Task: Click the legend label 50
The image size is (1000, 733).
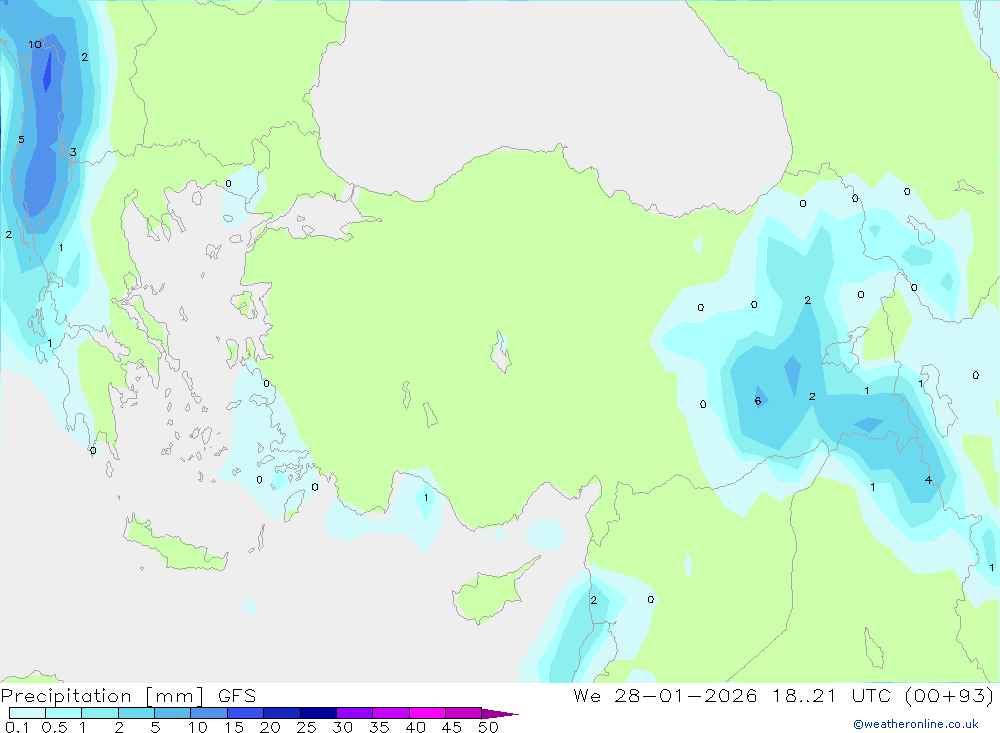Action: tap(488, 727)
